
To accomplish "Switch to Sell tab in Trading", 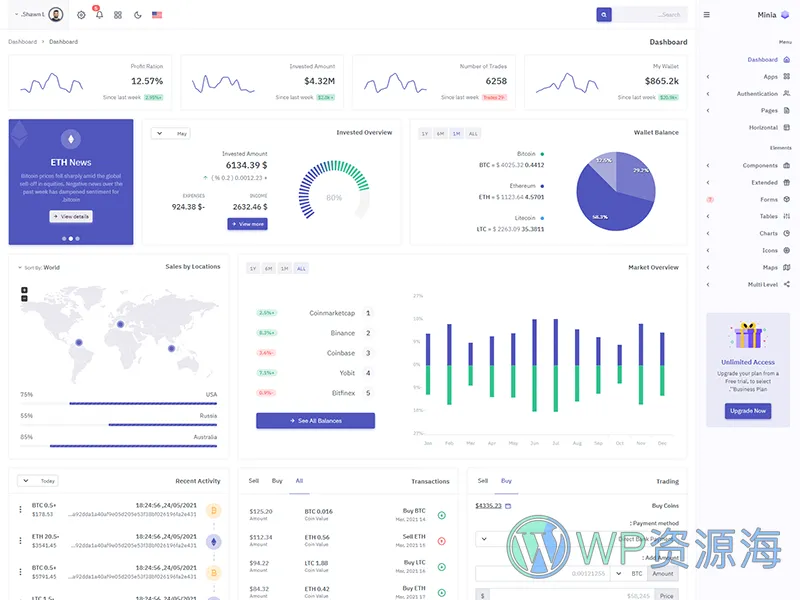I will pos(483,481).
